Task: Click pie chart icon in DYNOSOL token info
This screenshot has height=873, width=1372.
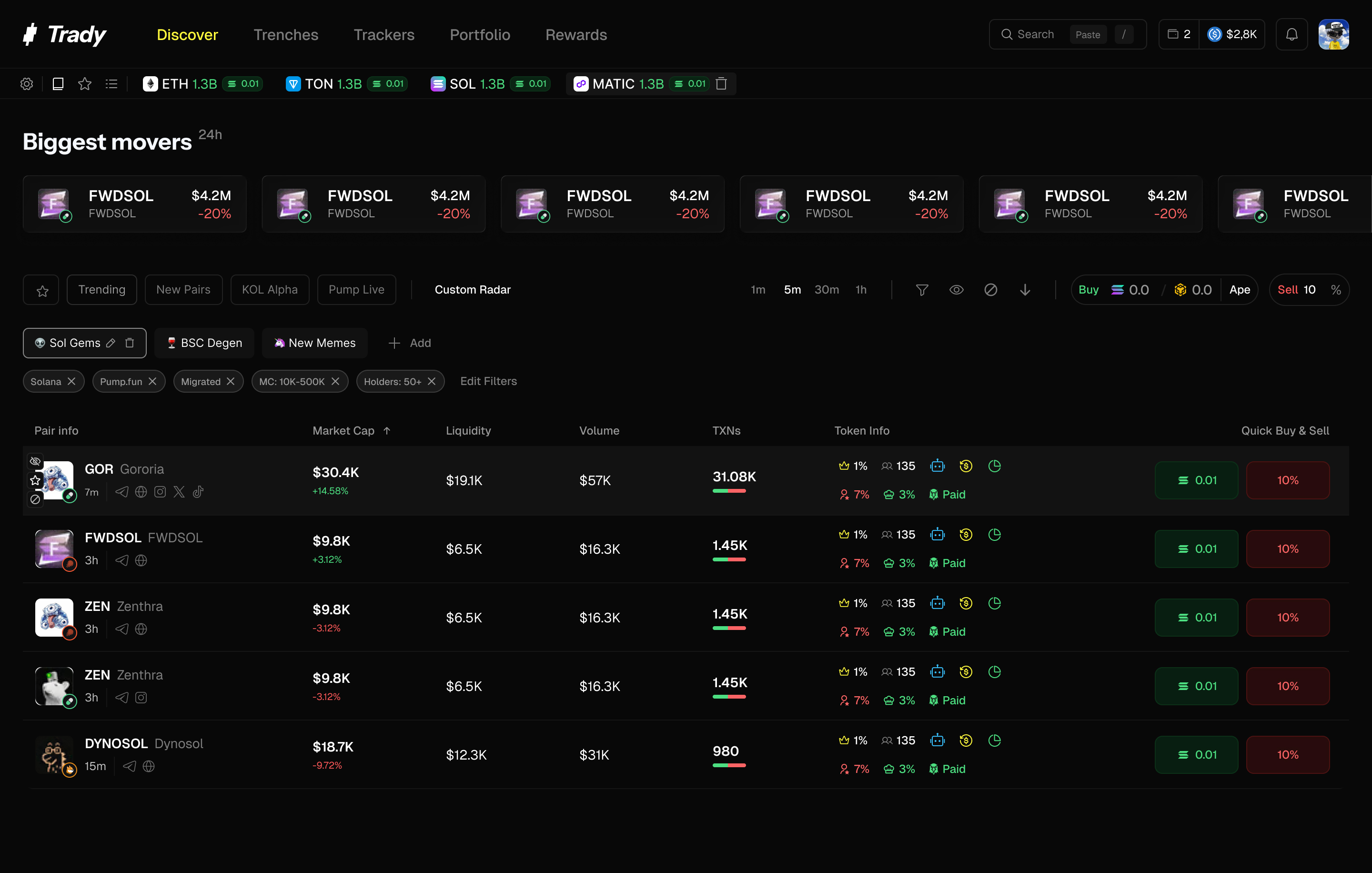Action: [x=995, y=740]
